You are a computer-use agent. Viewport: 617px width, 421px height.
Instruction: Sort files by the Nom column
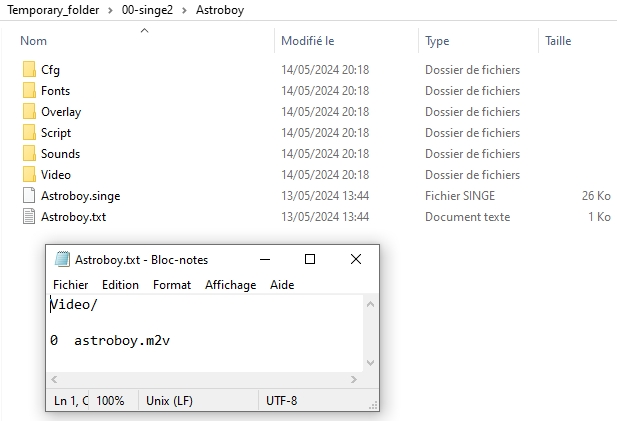34,41
